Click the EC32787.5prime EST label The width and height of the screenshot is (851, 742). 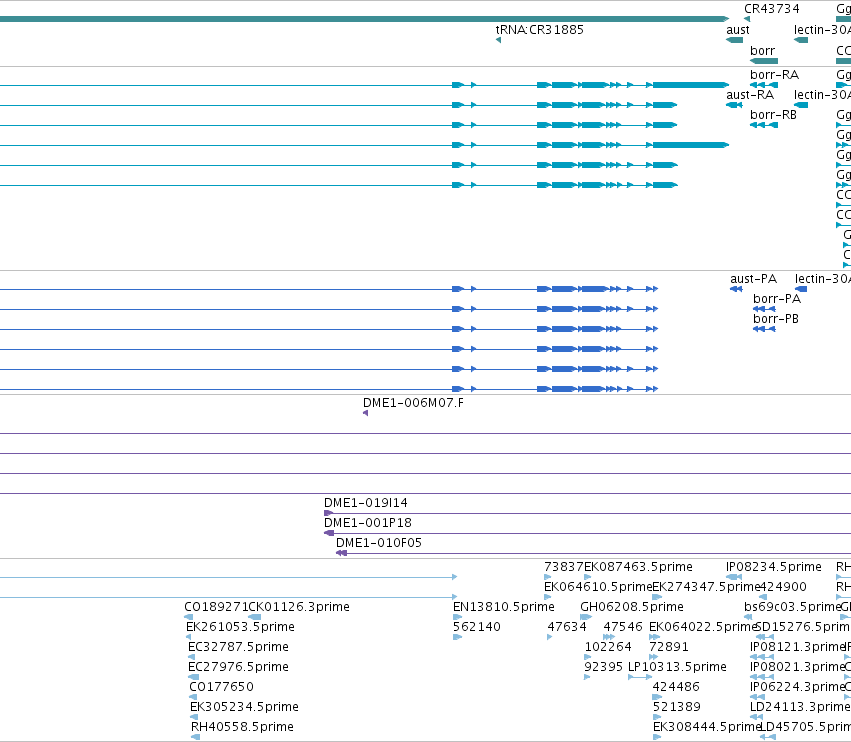coord(238,646)
